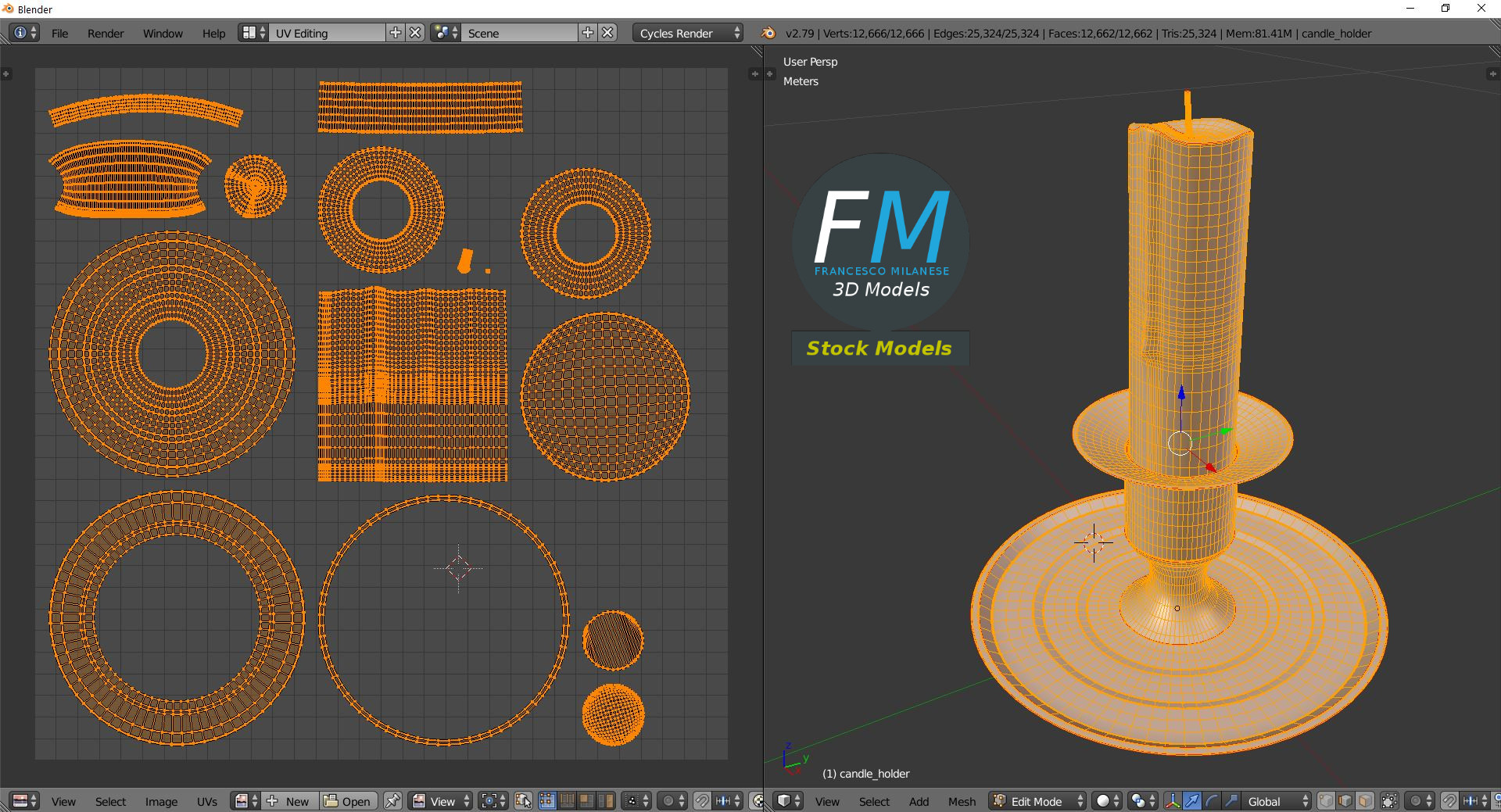This screenshot has height=812, width=1501.
Task: Open UV proportional editing dropdown
Action: (672, 801)
